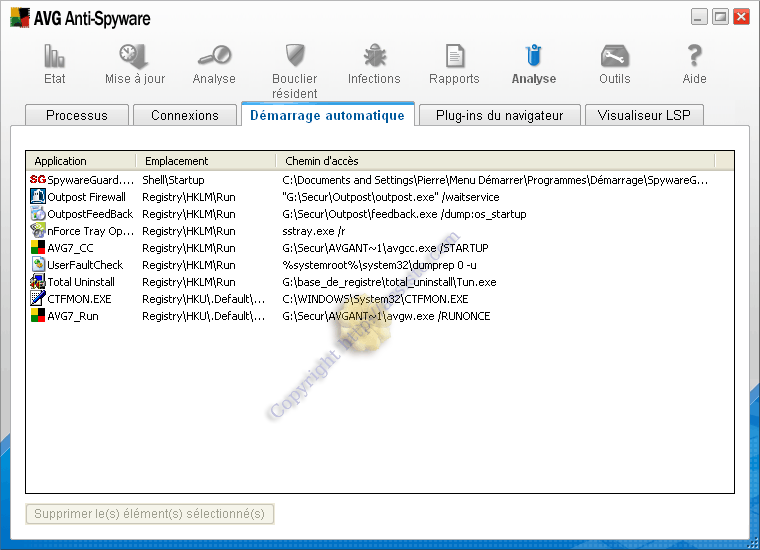Select the AVG7_CC entry name

click(x=70, y=248)
